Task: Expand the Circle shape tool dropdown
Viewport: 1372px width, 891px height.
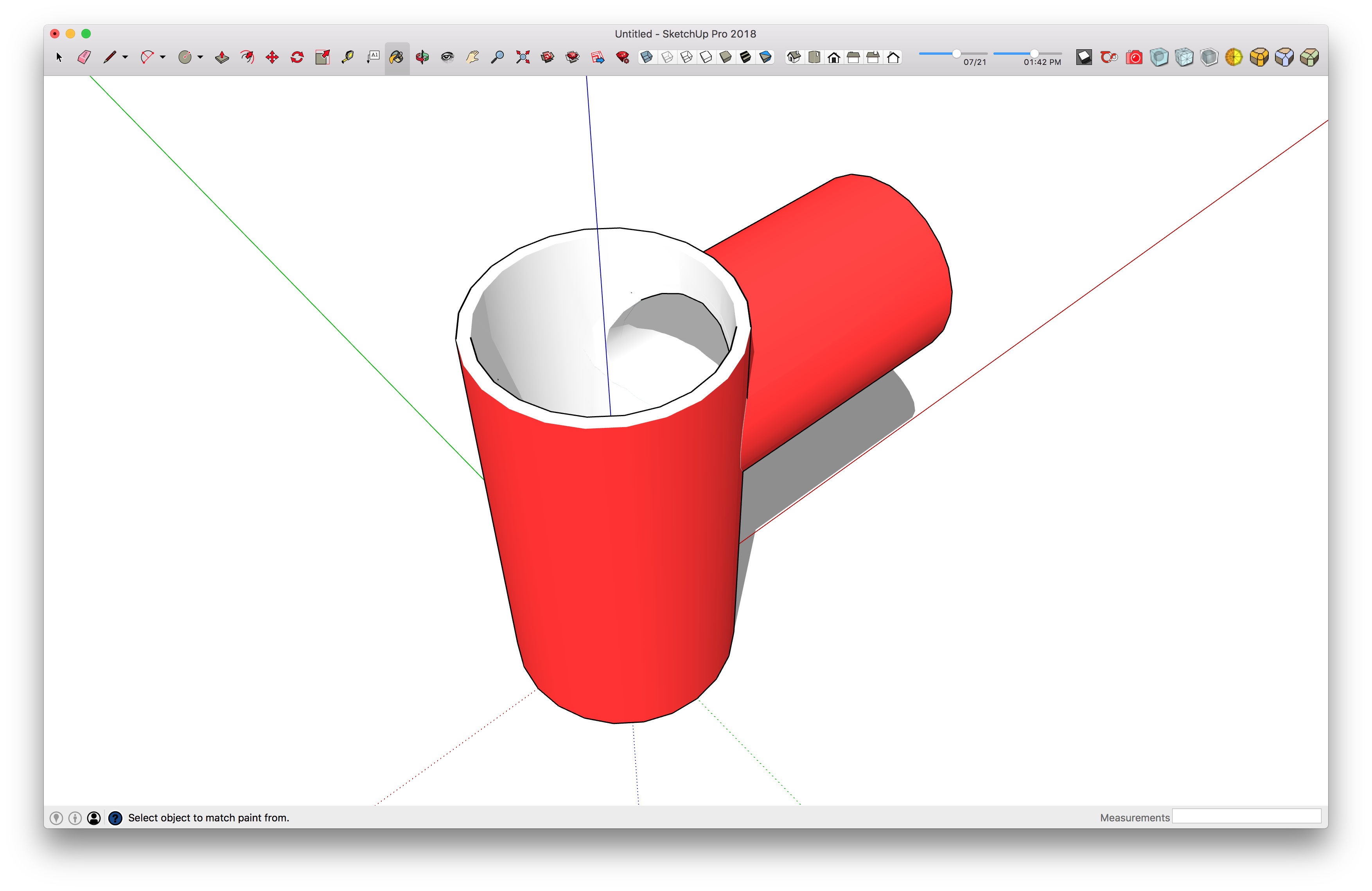Action: click(201, 57)
